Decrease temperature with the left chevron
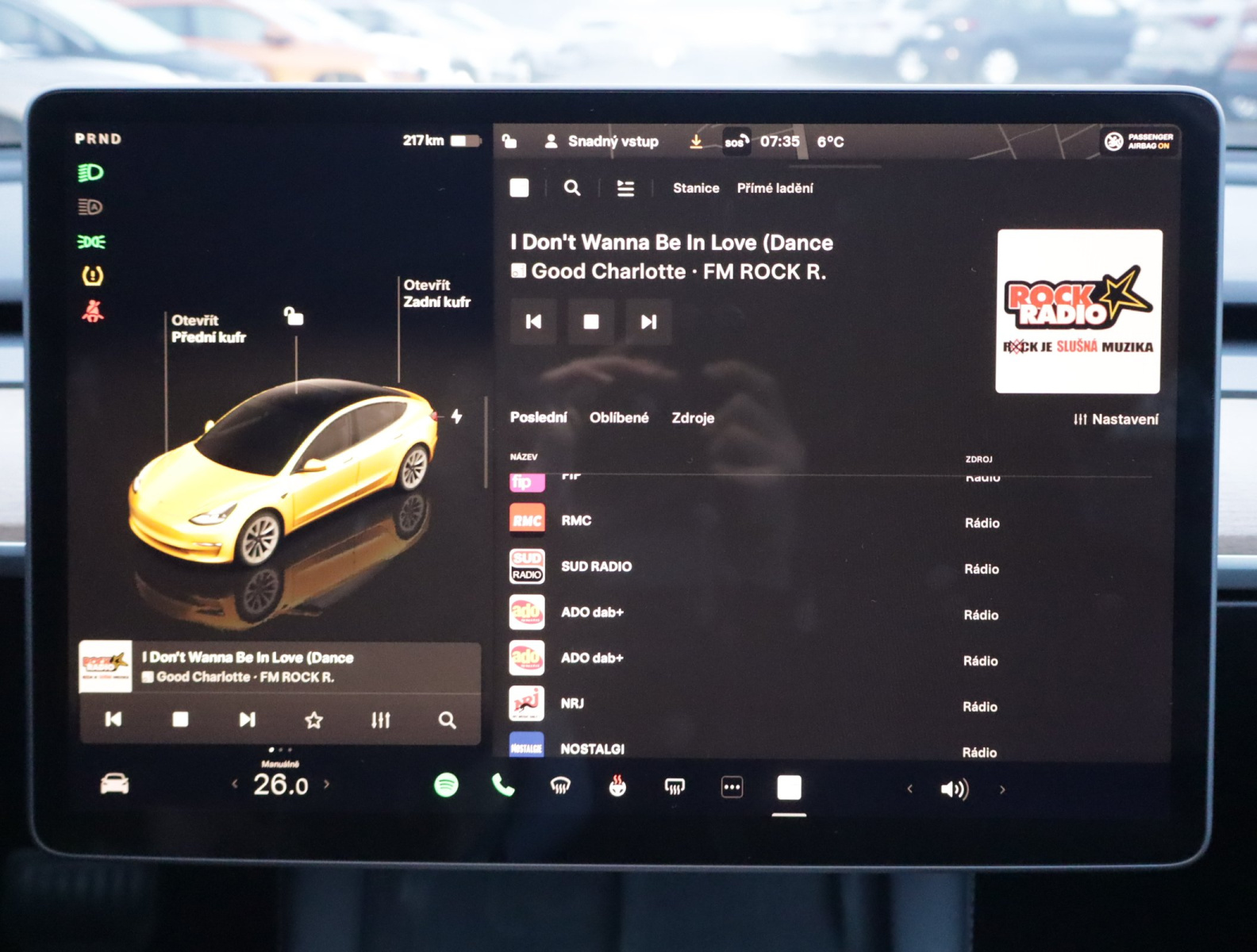 (235, 785)
